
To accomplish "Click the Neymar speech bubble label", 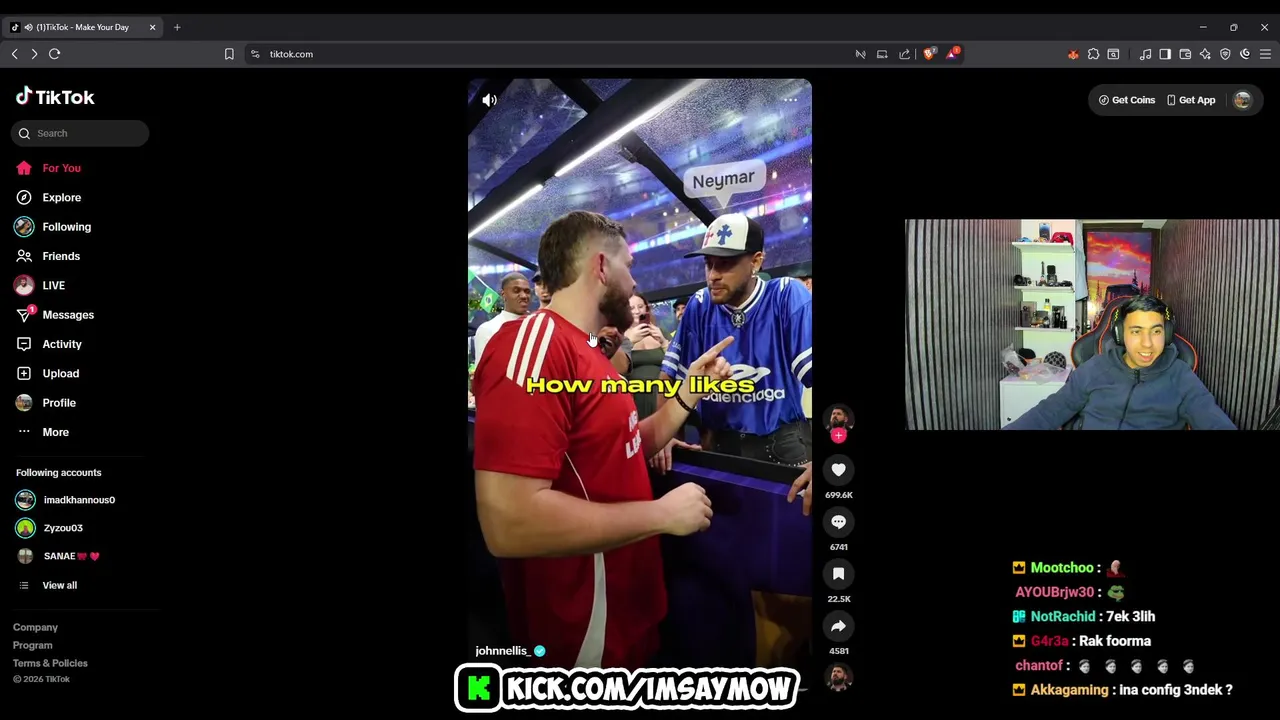I will point(723,181).
